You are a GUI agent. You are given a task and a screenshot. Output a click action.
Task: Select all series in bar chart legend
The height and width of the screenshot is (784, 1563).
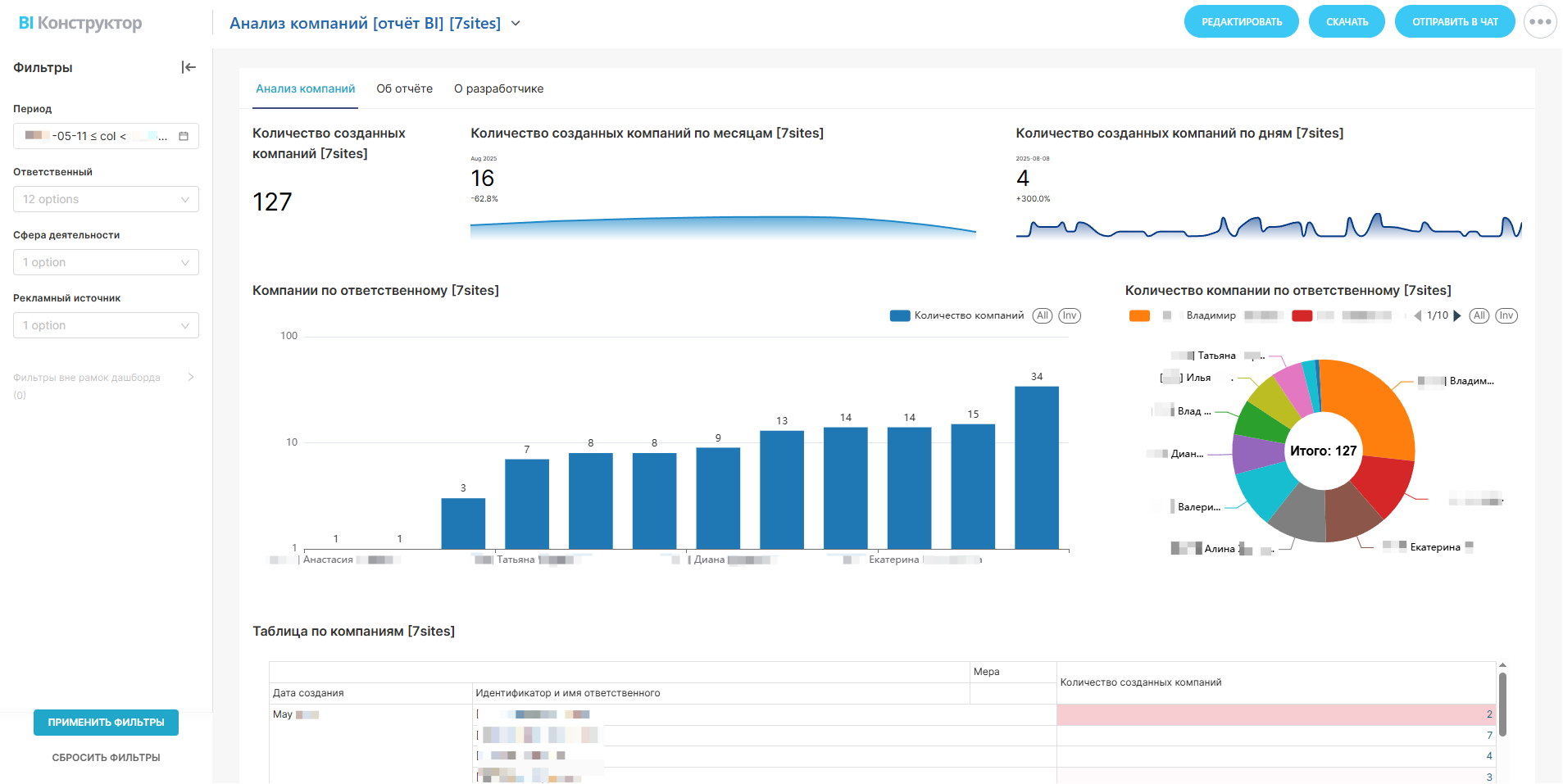(1042, 316)
